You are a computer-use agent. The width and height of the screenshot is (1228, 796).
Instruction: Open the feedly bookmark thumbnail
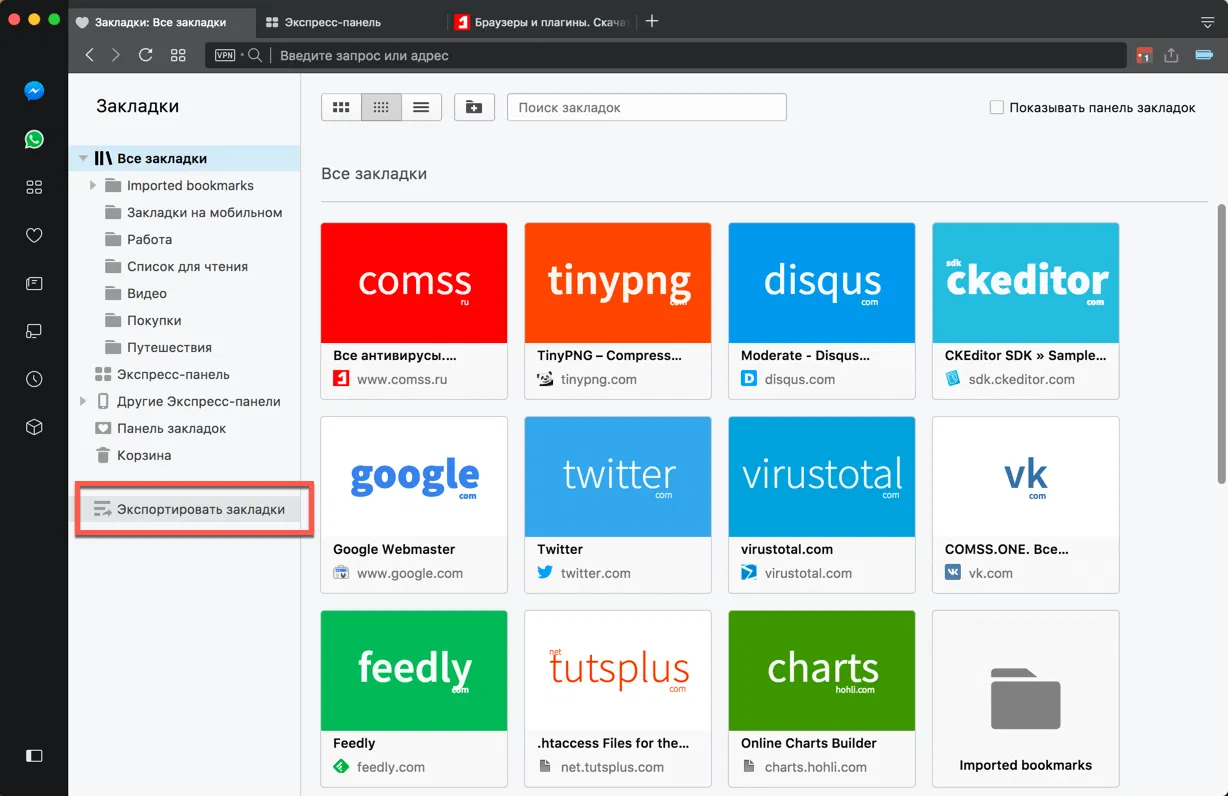pos(414,671)
